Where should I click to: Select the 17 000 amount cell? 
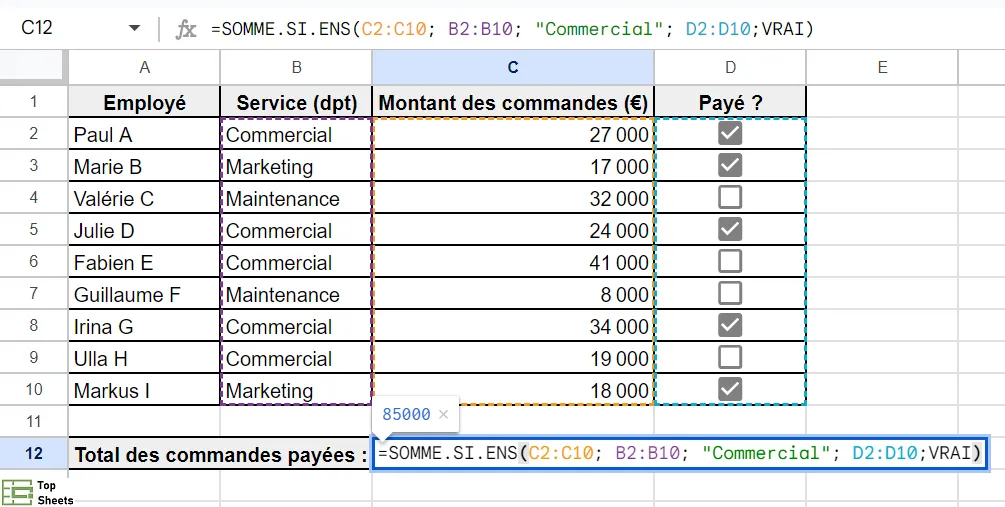(x=513, y=166)
